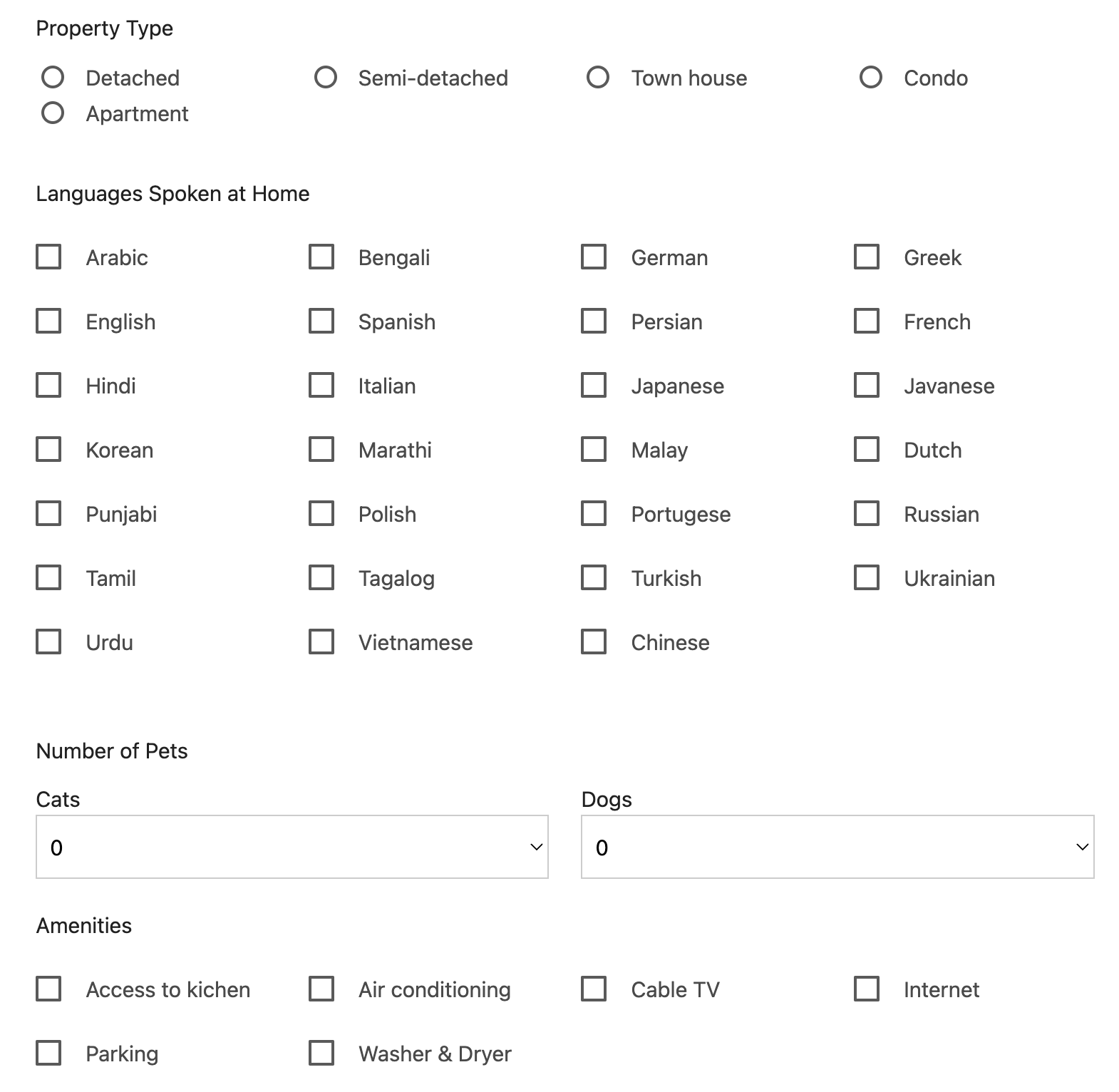1119x1092 pixels.
Task: Enable the Spanish language checkbox
Action: pos(321,321)
